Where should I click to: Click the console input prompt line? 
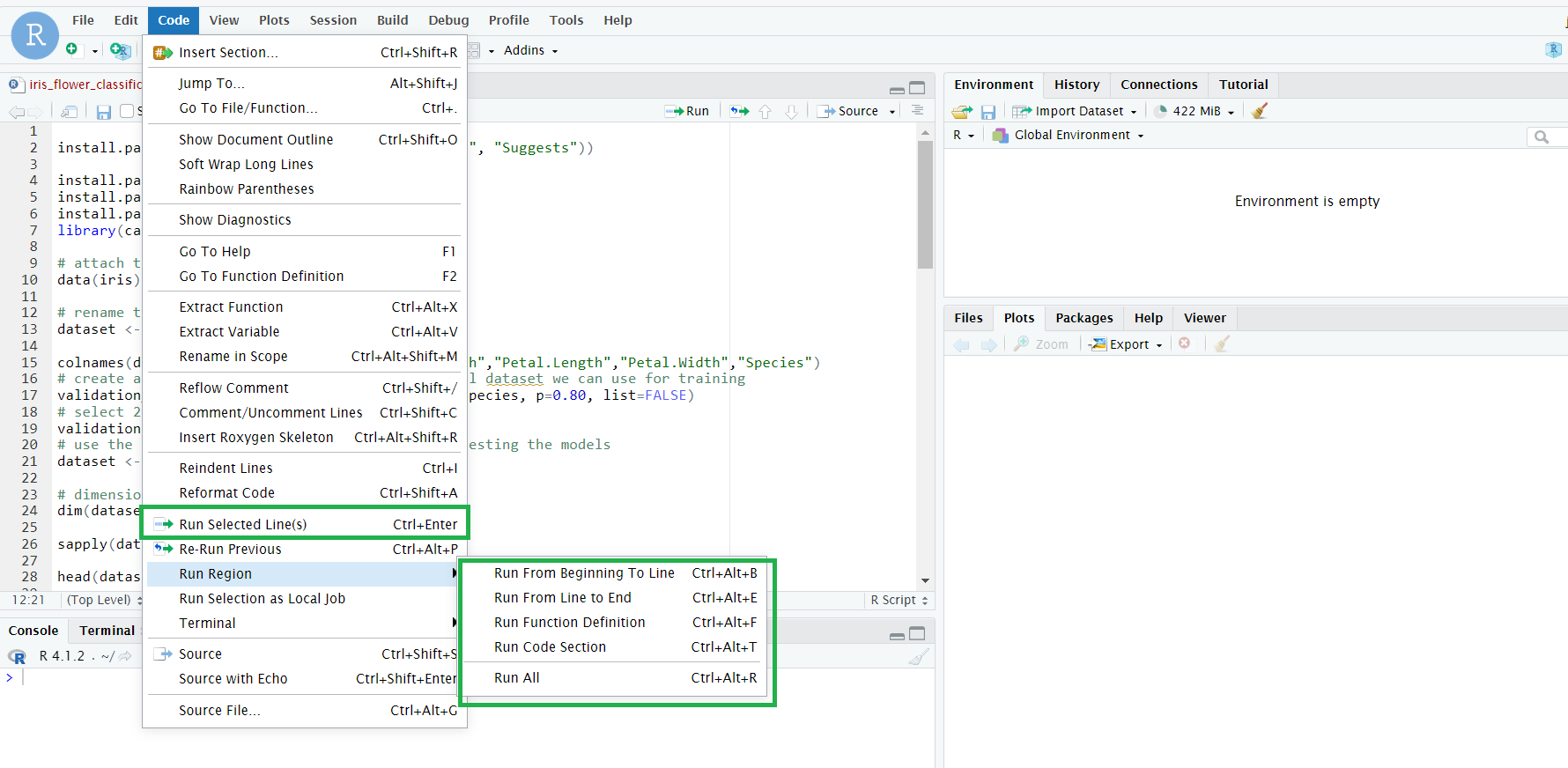467,677
